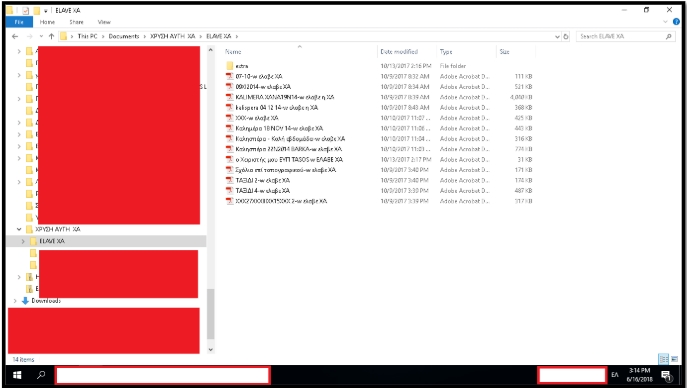Open the chevron after Documents in the breadcrumb
This screenshot has width=687, height=388.
click(x=145, y=36)
